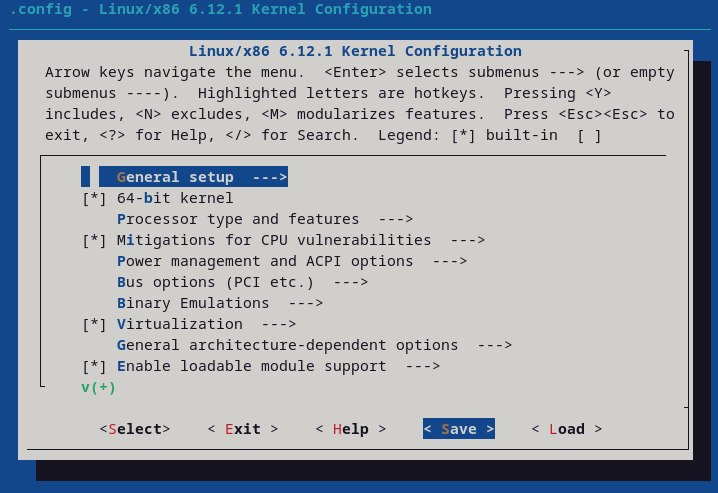This screenshot has height=493, width=718.
Task: Expand arrow after Power management and ACPI options
Action: [x=450, y=261]
